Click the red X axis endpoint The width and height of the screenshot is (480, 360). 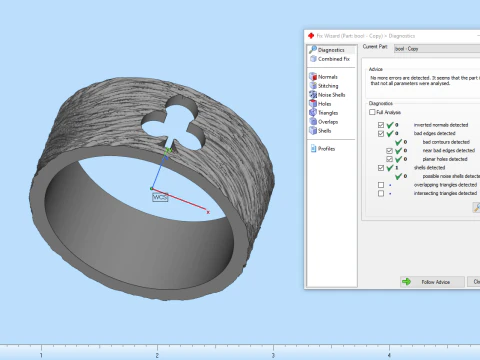click(208, 212)
